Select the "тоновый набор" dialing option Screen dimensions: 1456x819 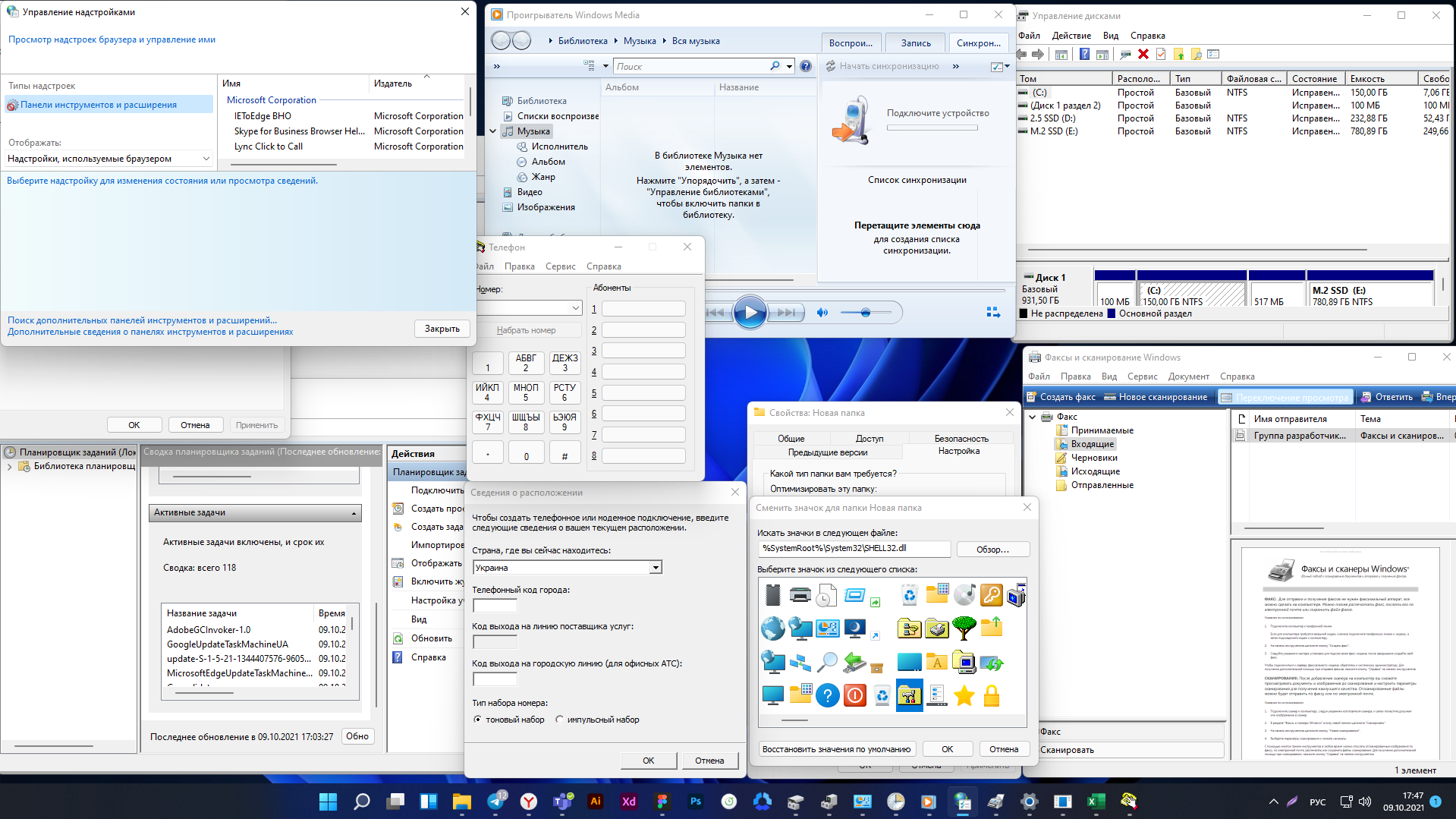coord(477,720)
